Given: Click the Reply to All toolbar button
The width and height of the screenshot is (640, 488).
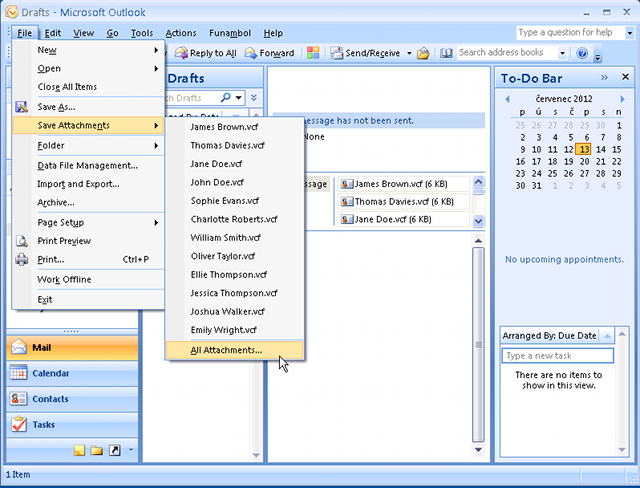Looking at the screenshot, I should 205,53.
